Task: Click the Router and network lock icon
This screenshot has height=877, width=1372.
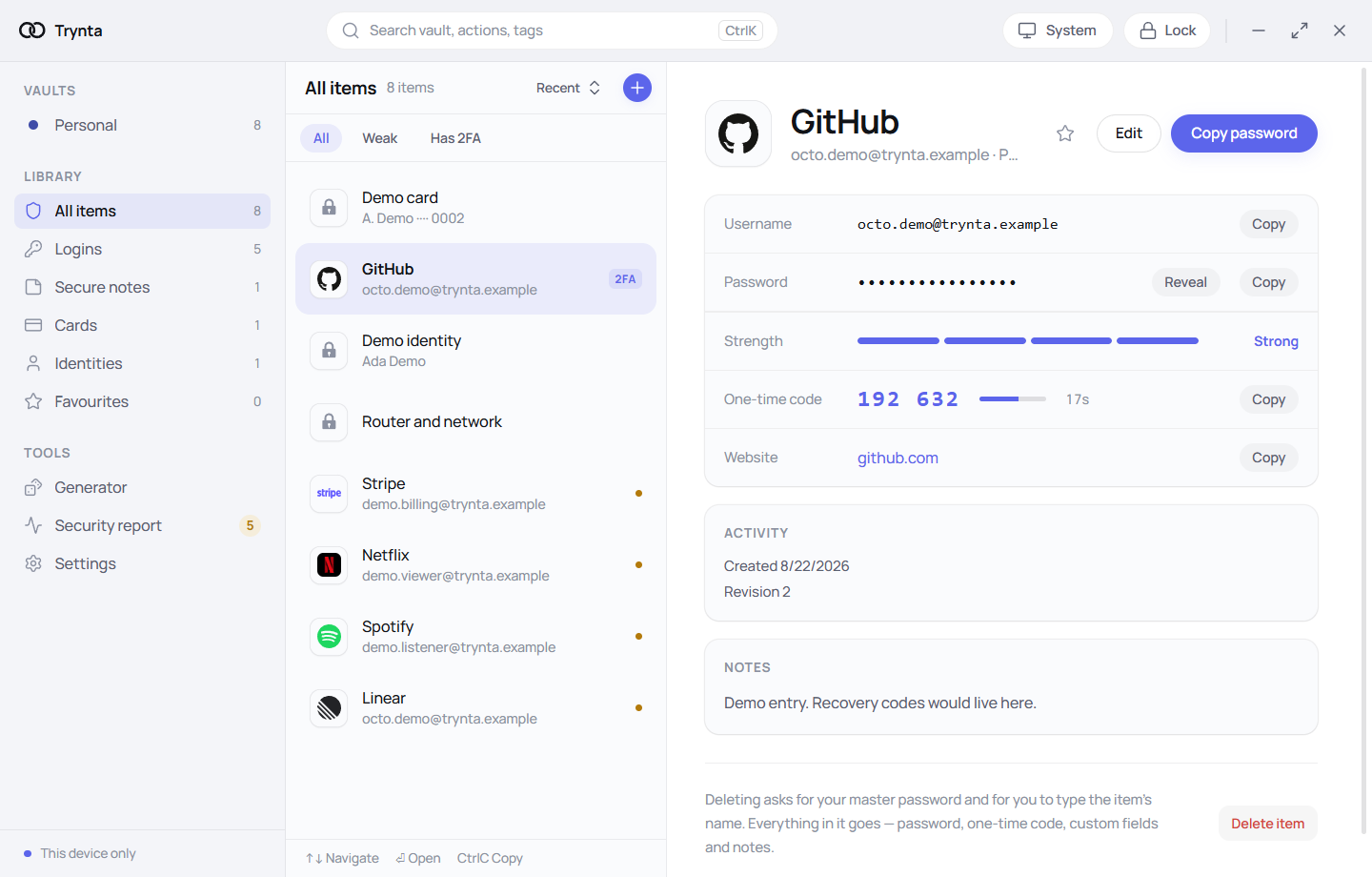Action: pos(329,421)
